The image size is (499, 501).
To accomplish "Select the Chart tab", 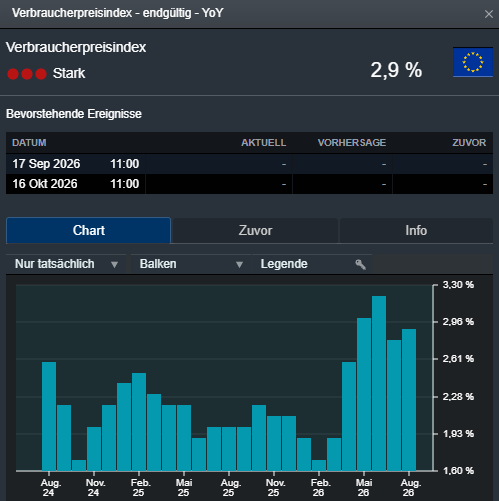I will point(88,230).
